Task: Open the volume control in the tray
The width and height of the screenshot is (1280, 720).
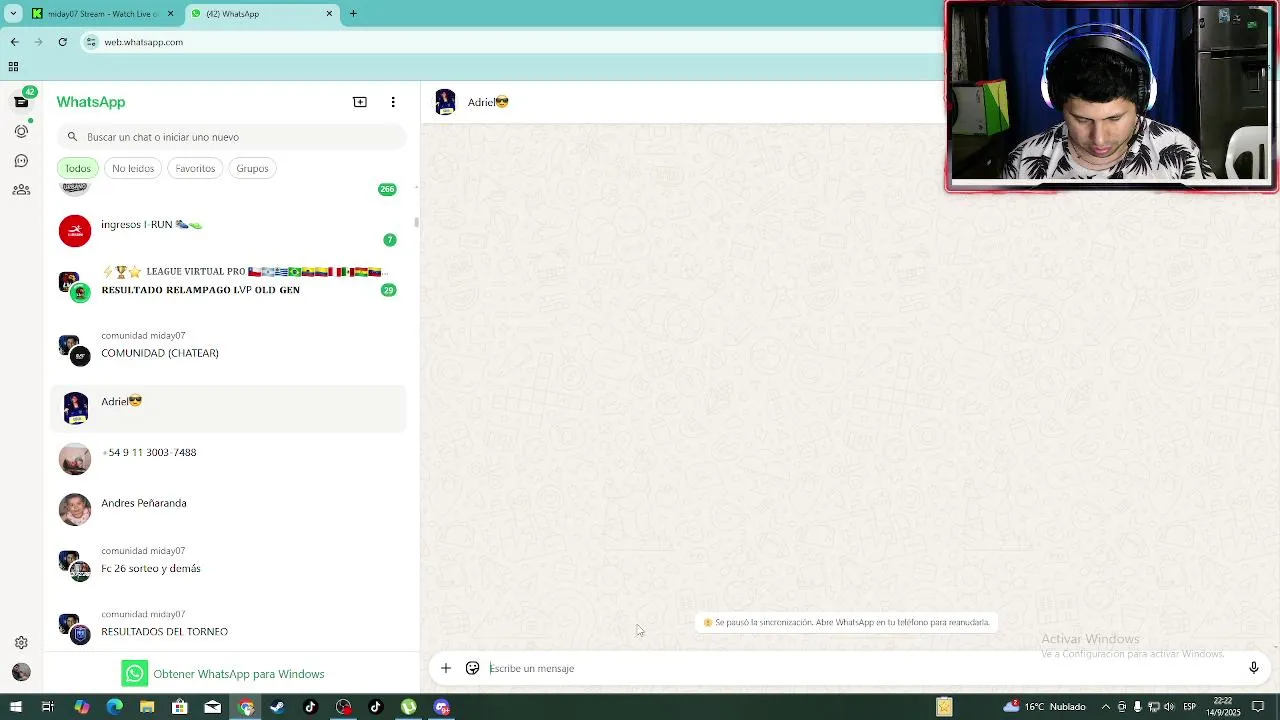Action: [x=1169, y=707]
